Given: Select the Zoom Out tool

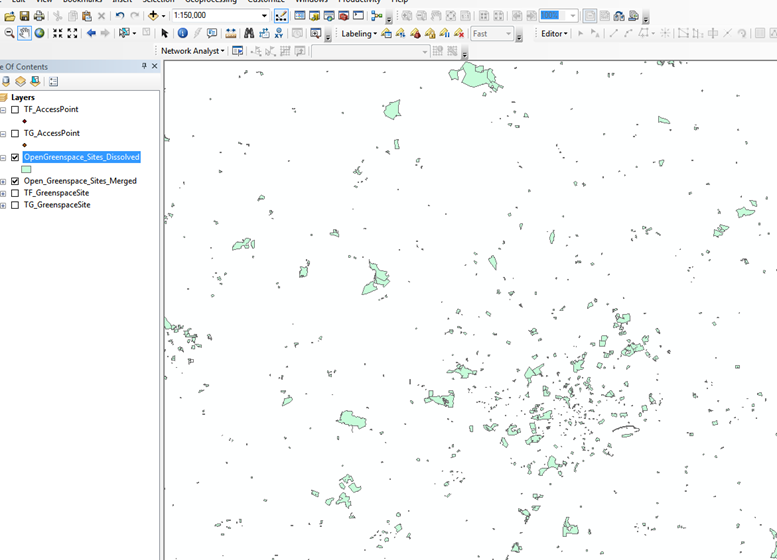Looking at the screenshot, I should click(9, 33).
